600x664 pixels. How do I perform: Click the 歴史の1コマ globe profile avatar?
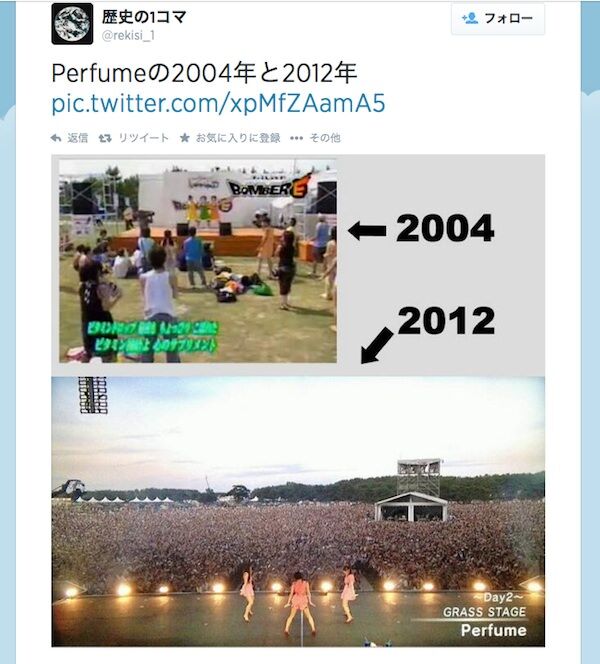click(x=72, y=24)
